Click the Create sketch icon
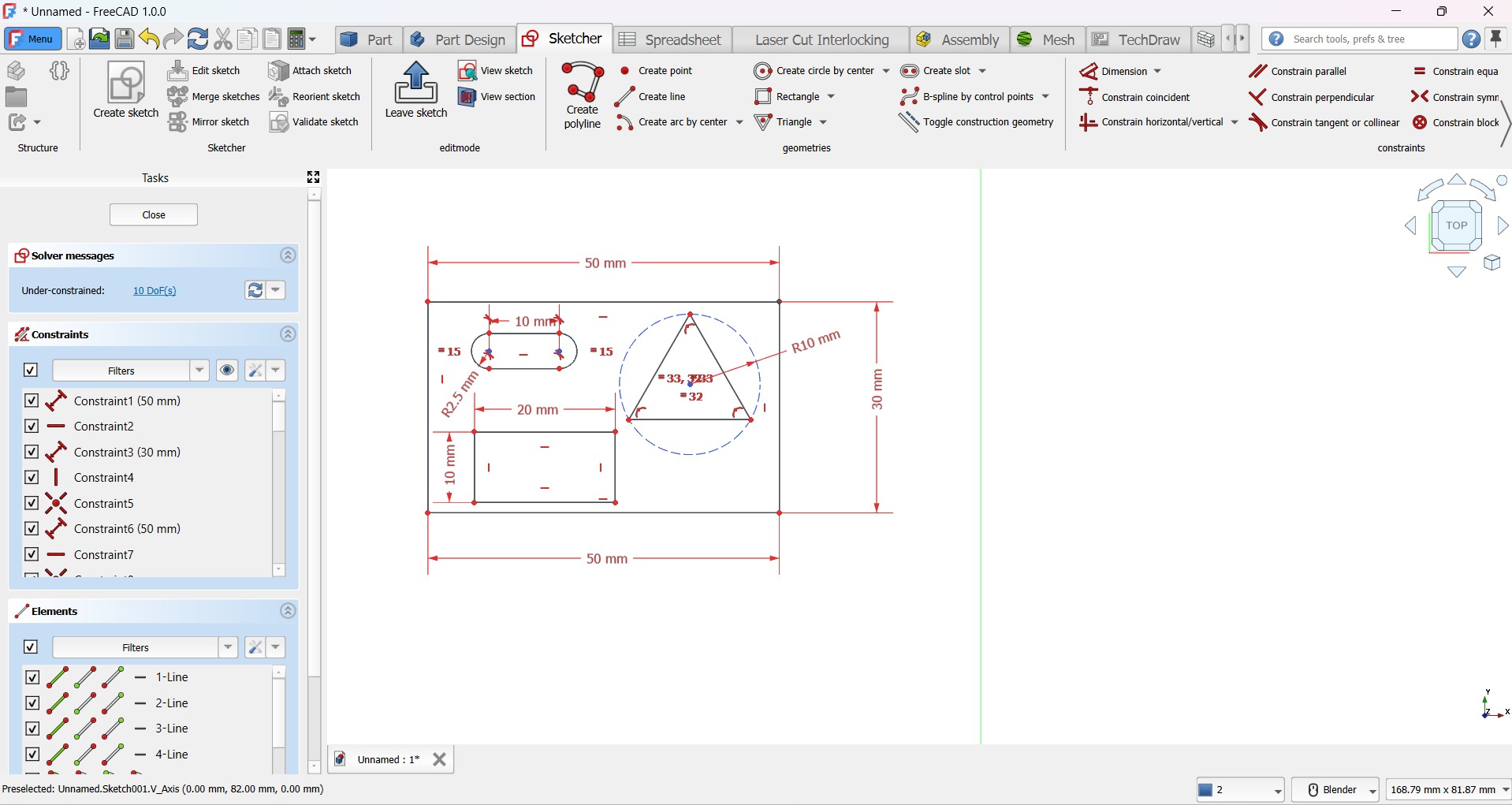 coord(126,91)
